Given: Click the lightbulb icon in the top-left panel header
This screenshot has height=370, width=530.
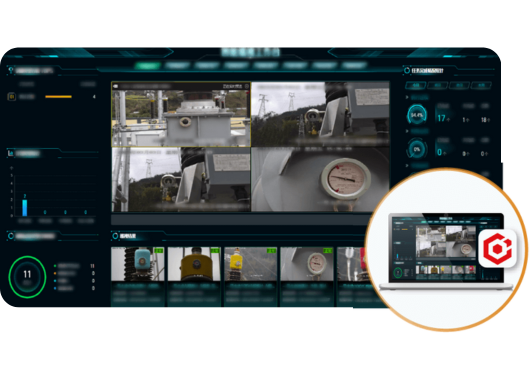Looking at the screenshot, I should tap(11, 70).
